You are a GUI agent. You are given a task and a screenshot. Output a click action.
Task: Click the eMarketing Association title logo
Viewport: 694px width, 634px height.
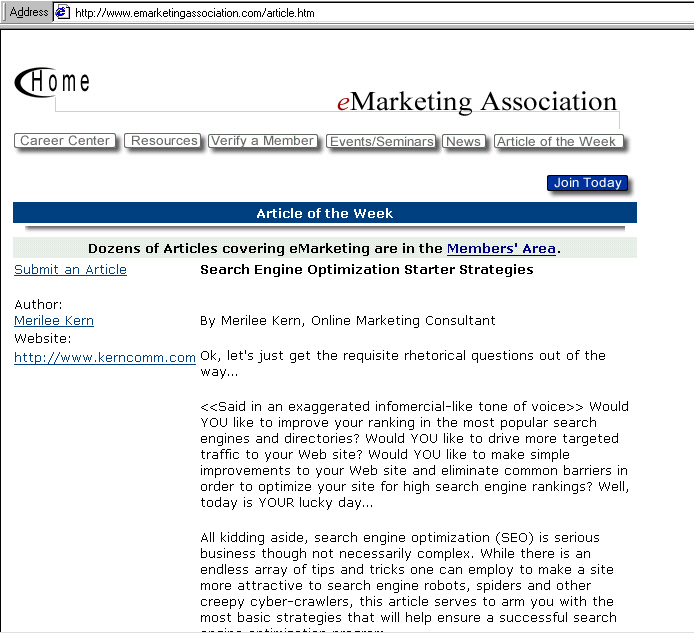pyautogui.click(x=477, y=102)
